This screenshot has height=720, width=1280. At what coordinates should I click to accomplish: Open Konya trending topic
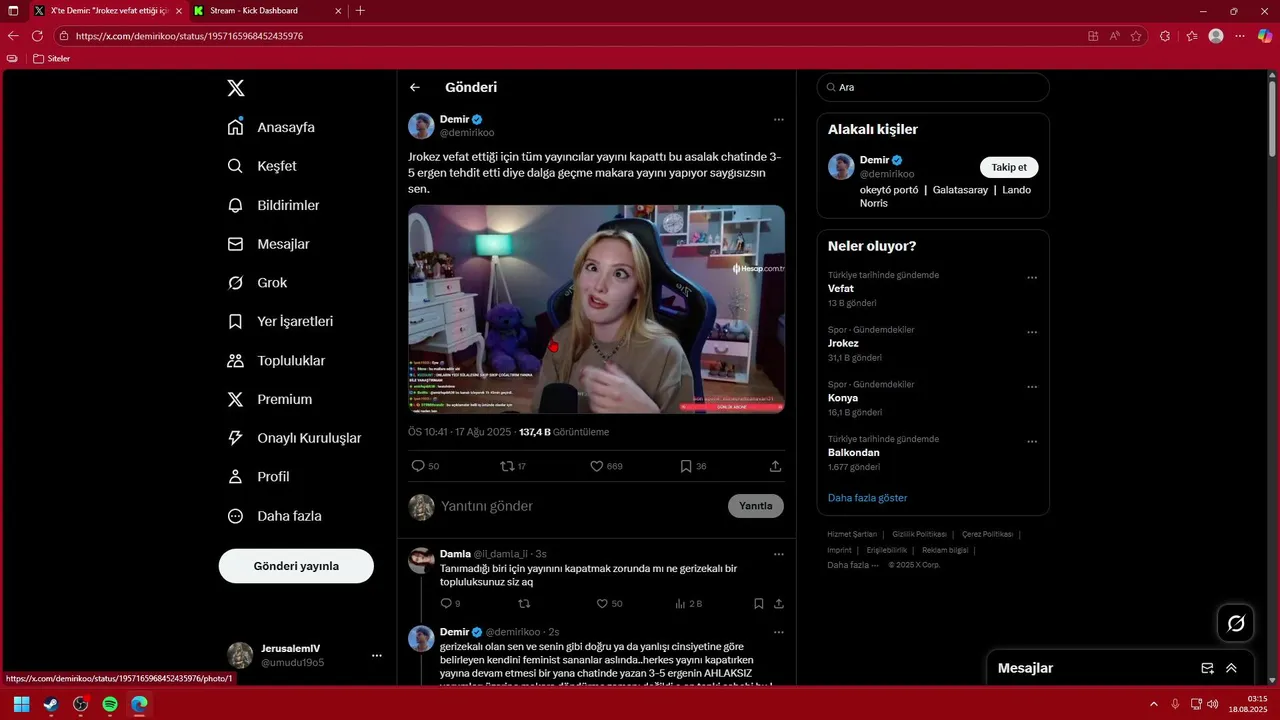(843, 398)
